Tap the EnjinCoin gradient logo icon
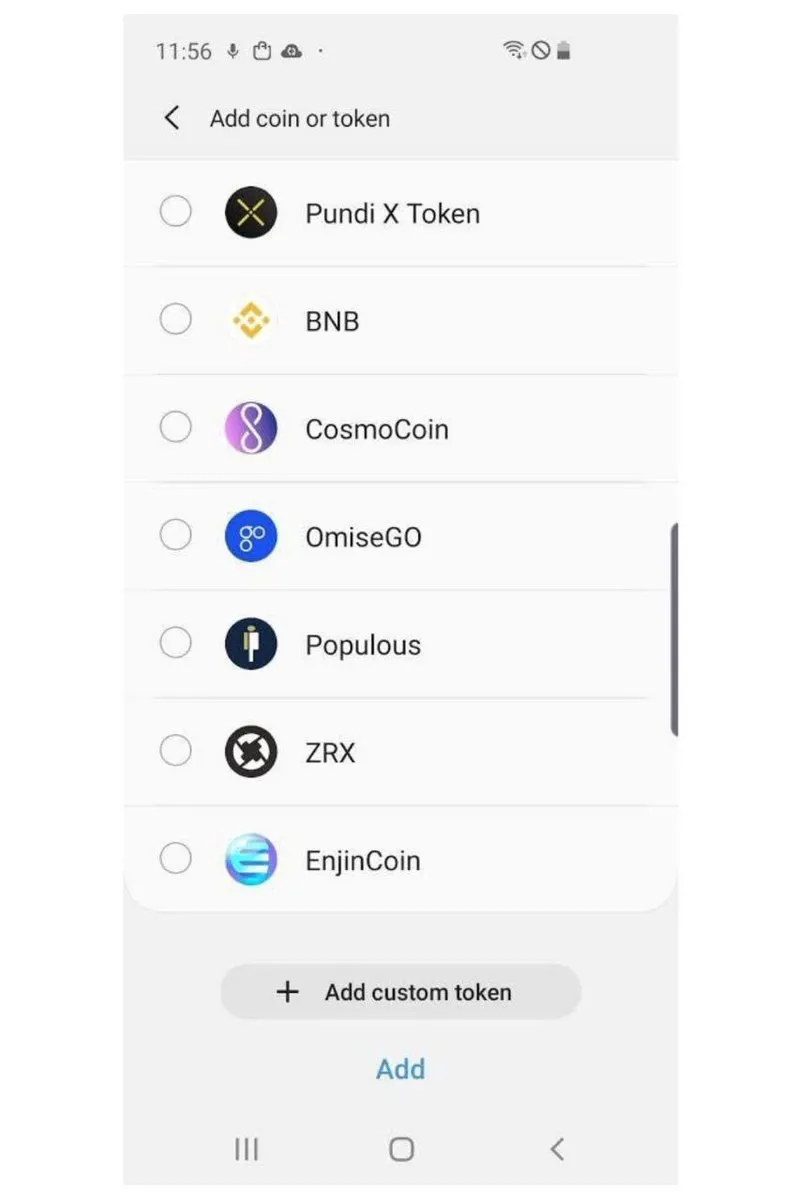Screen dimensions: 791x1200 (x=250, y=860)
